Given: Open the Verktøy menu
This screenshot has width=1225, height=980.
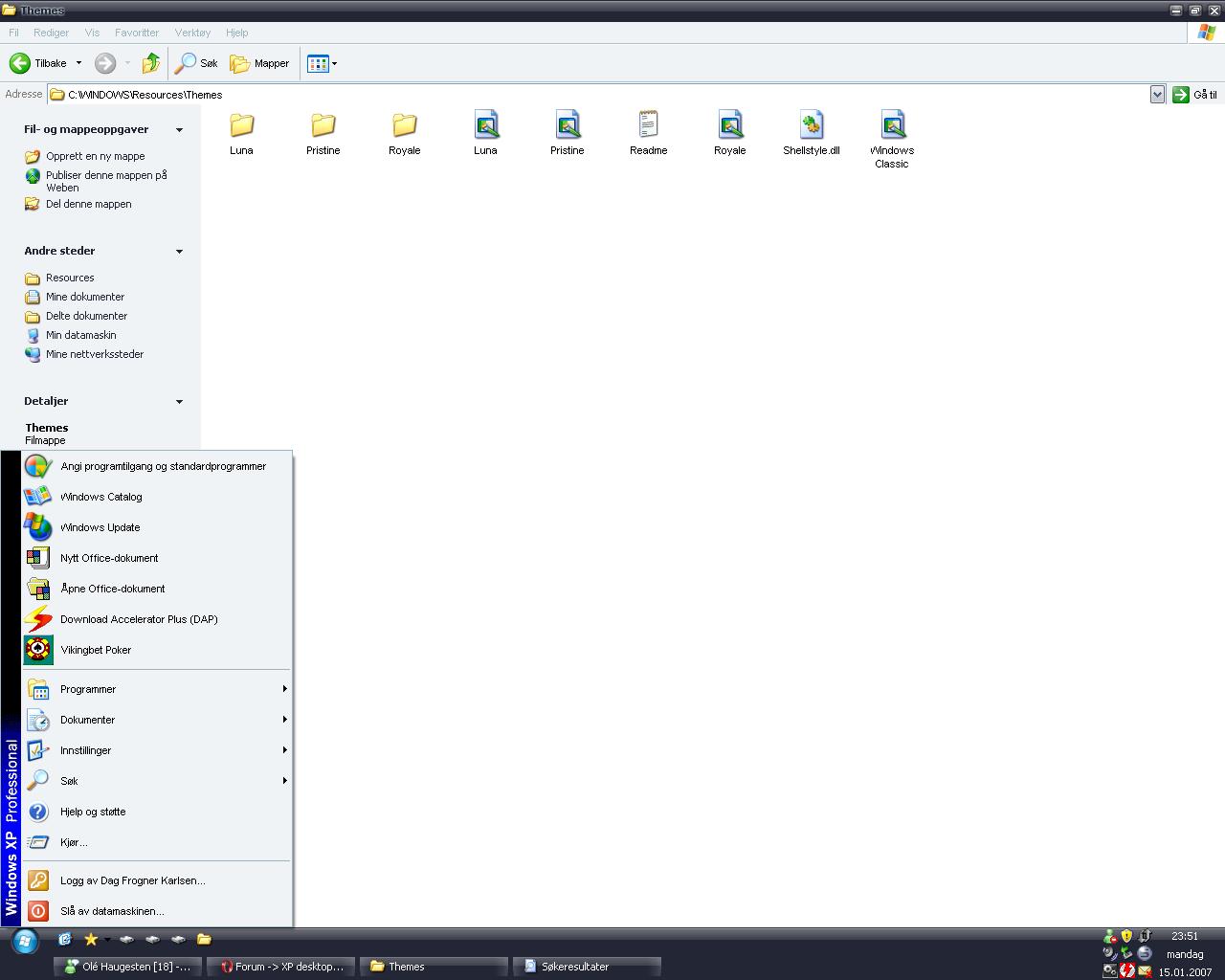Looking at the screenshot, I should pos(192,33).
